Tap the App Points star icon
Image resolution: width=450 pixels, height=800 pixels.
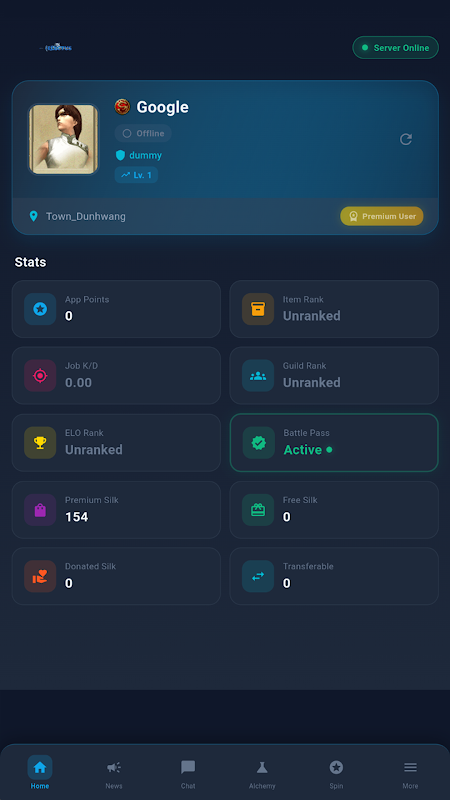click(40, 309)
